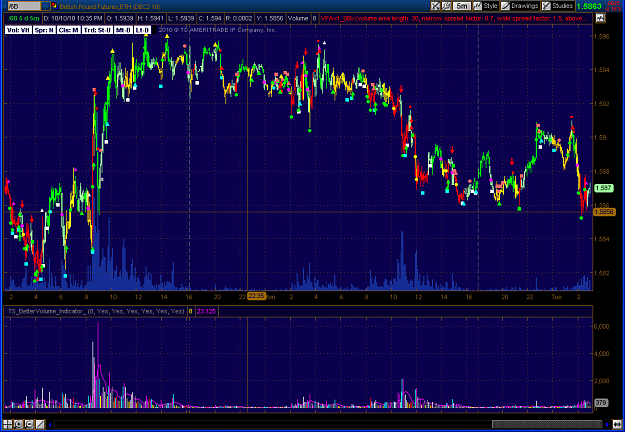Click the Volume label in chart header
Image resolution: width=625 pixels, height=432 pixels.
pyautogui.click(x=298, y=18)
